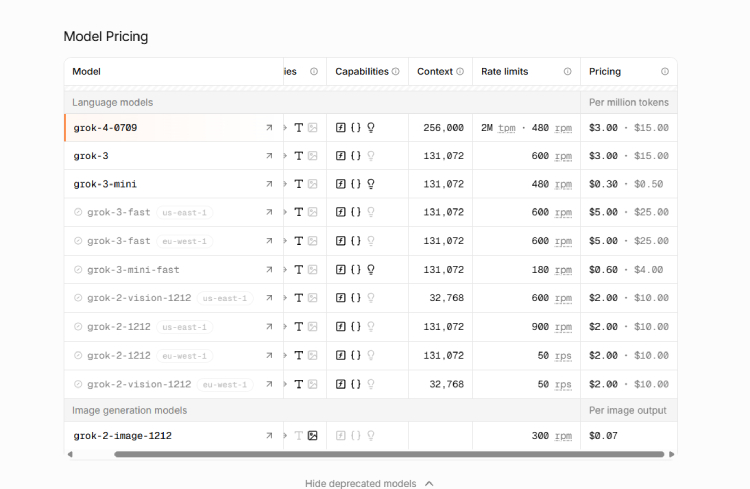The height and width of the screenshot is (489, 750).
Task: Click image output icon for grok-2-image-1212
Action: [313, 436]
